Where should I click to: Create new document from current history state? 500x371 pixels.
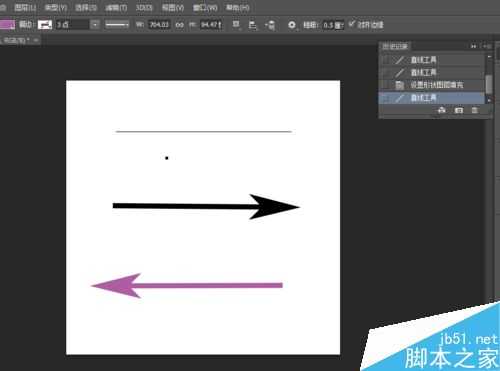442,110
